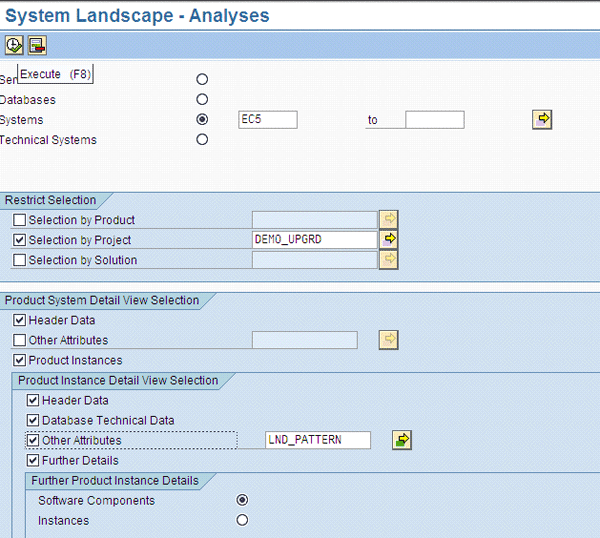Enable Selection by Solution checkbox
Viewport: 600px width, 538px height.
pyautogui.click(x=20, y=260)
